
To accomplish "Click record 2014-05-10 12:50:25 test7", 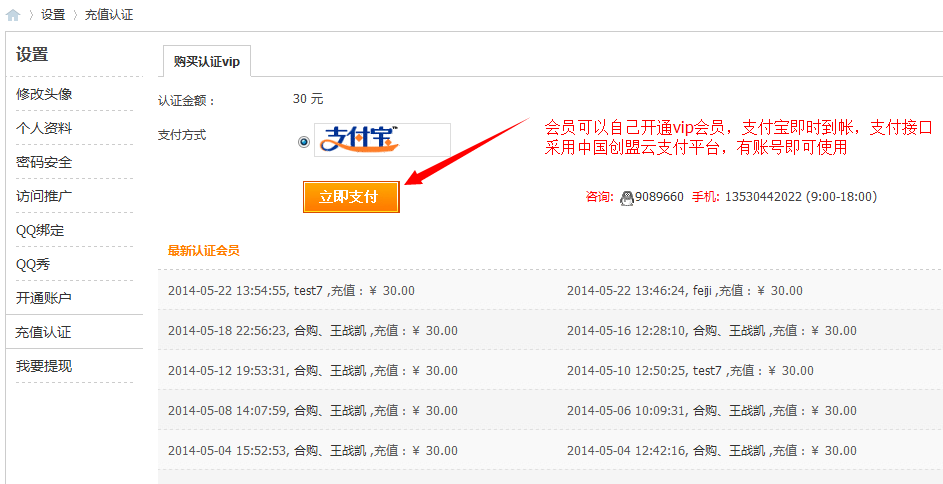I will (x=690, y=370).
